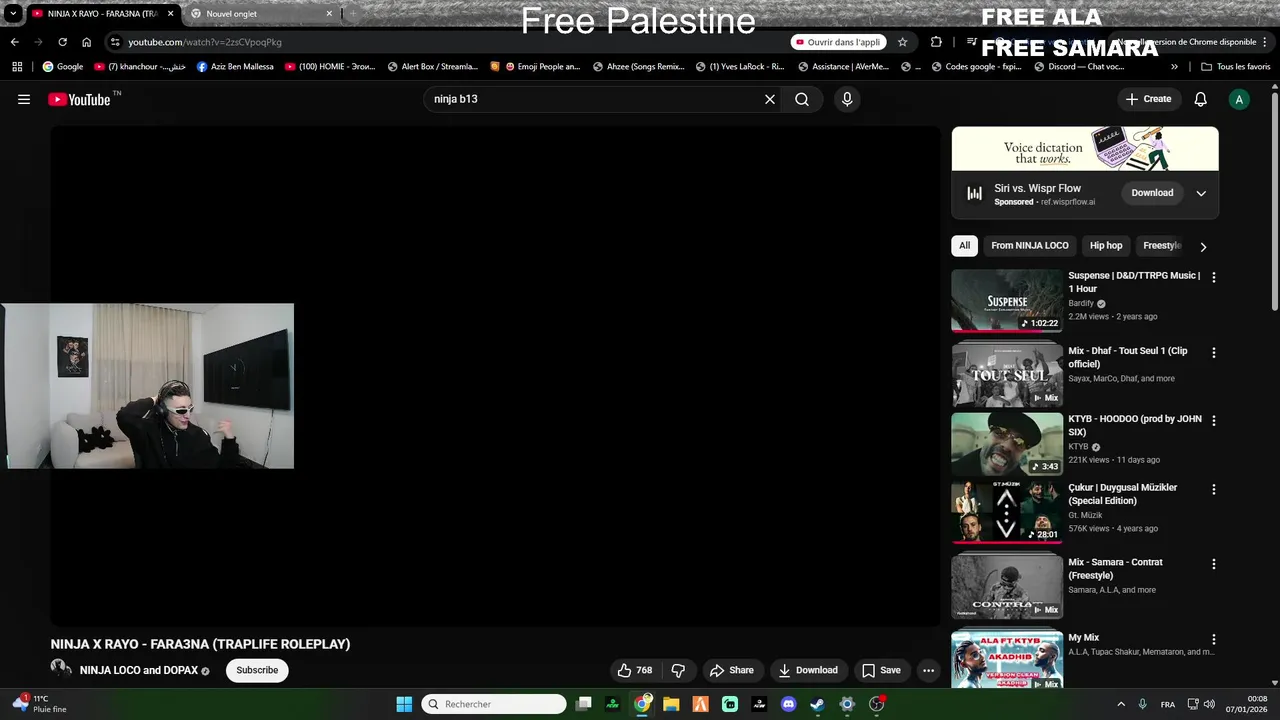Download the video
The width and height of the screenshot is (1280, 720).
(807, 670)
